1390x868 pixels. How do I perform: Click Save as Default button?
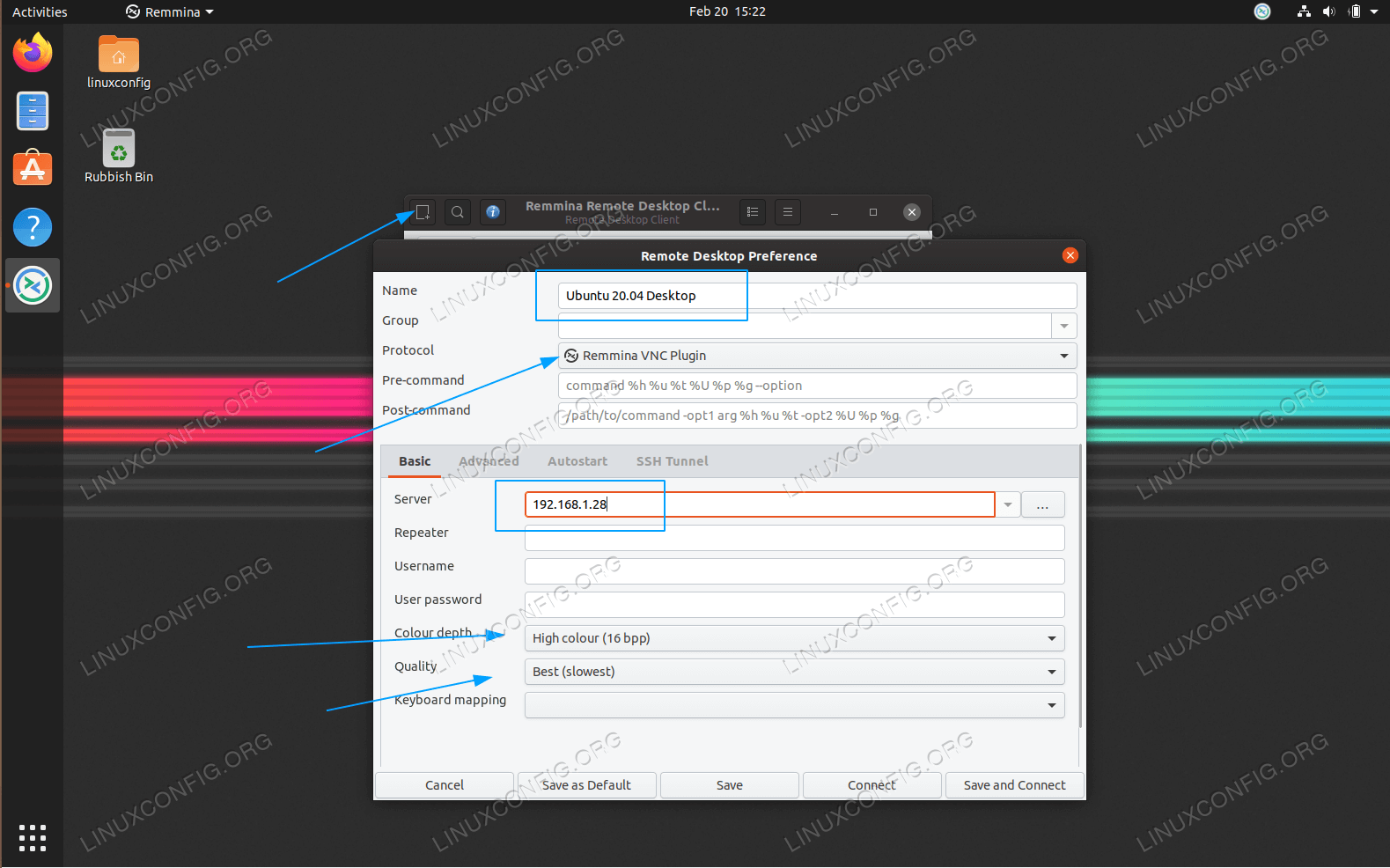click(x=587, y=785)
